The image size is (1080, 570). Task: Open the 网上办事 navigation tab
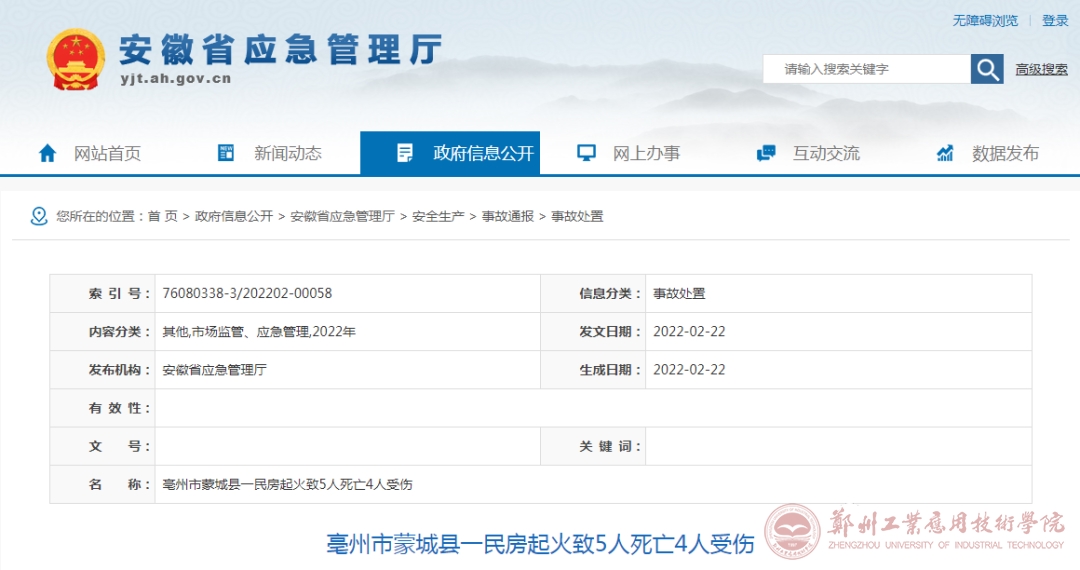(646, 153)
